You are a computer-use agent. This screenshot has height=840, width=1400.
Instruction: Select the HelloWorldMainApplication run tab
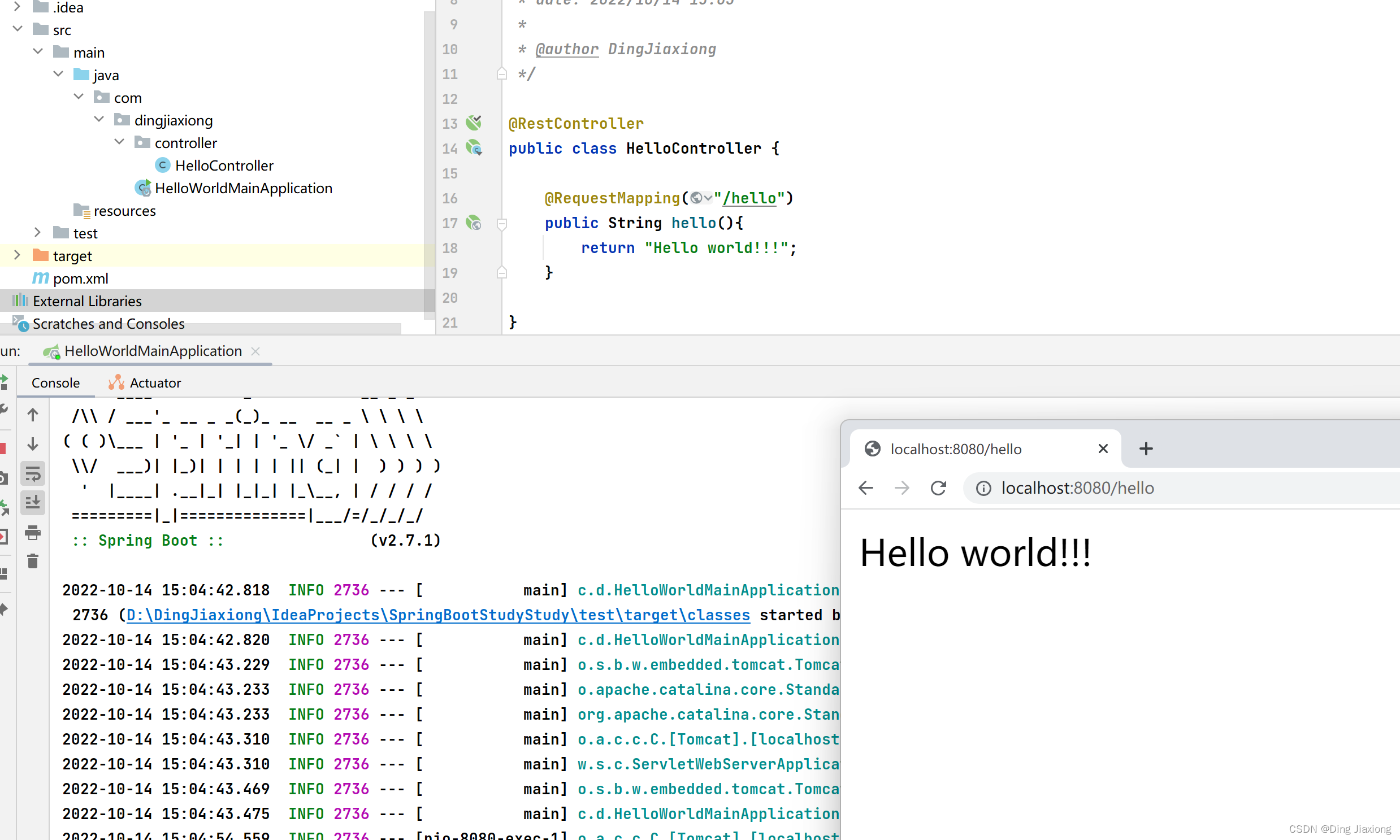tap(153, 351)
